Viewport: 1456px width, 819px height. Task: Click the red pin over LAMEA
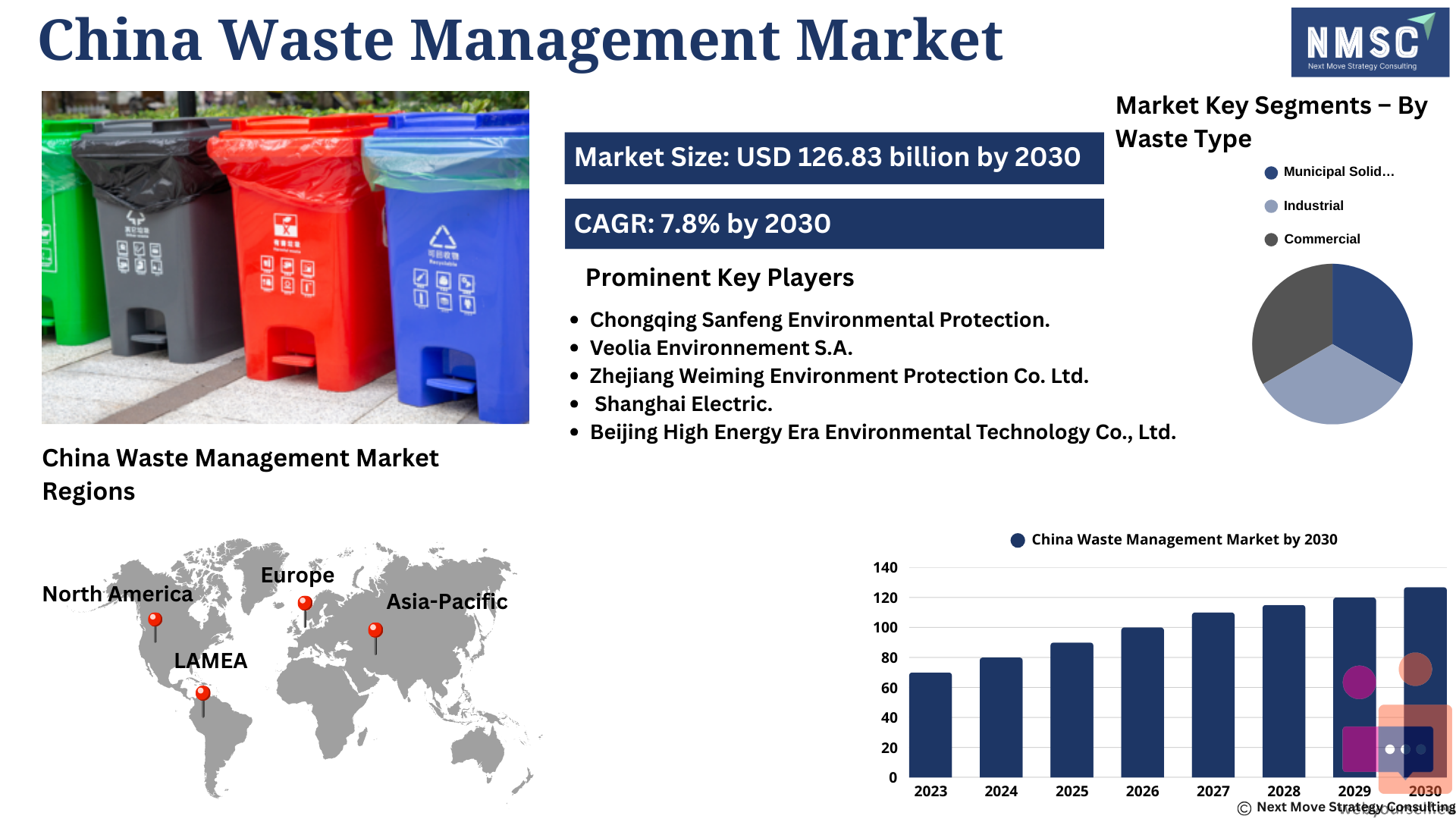tap(202, 701)
